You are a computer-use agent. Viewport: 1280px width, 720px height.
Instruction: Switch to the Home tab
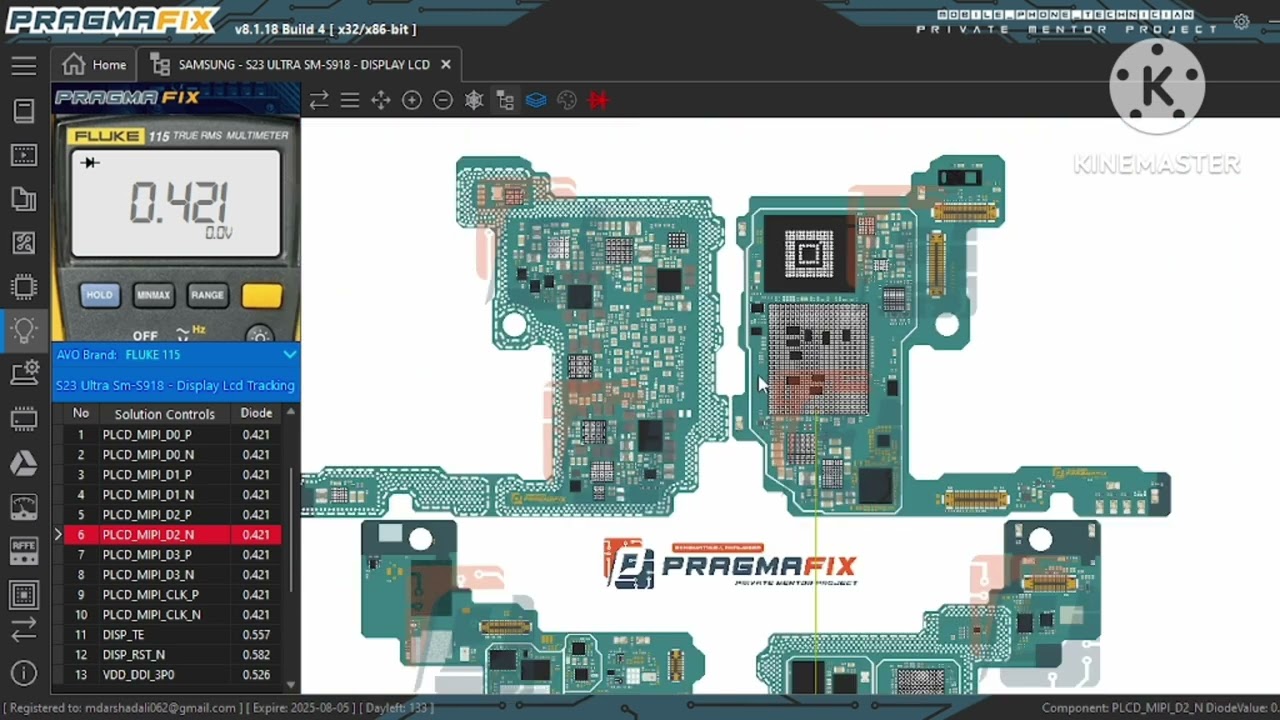click(x=94, y=65)
